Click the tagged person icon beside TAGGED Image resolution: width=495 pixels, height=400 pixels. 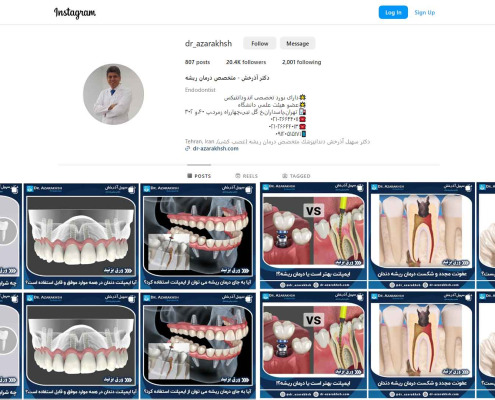click(x=285, y=176)
